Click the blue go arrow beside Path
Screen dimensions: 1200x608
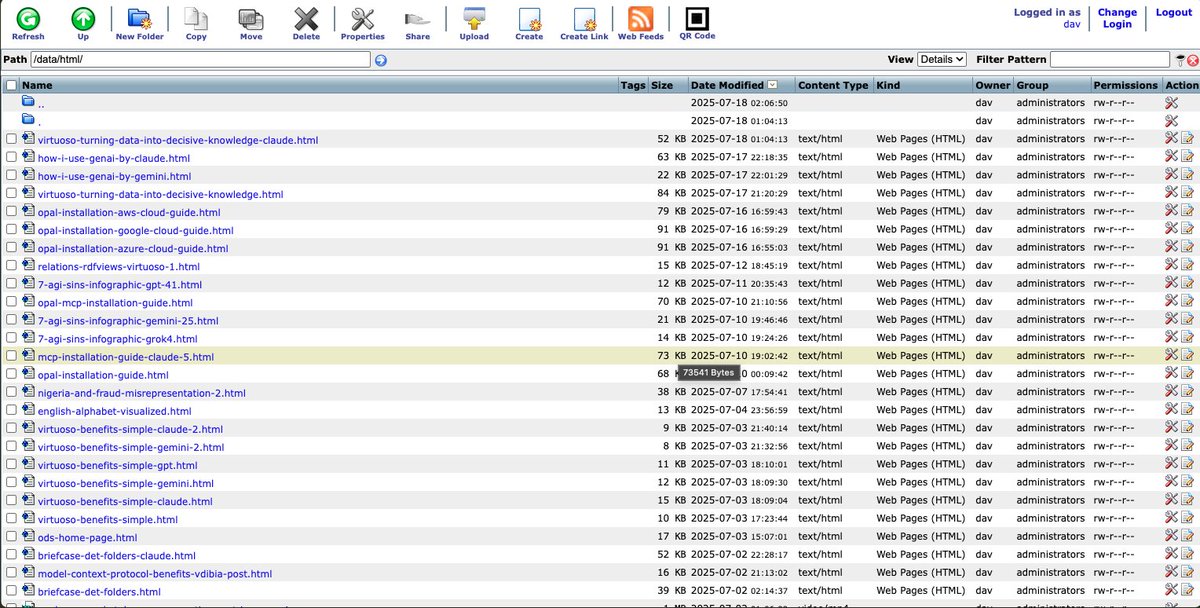pyautogui.click(x=381, y=60)
